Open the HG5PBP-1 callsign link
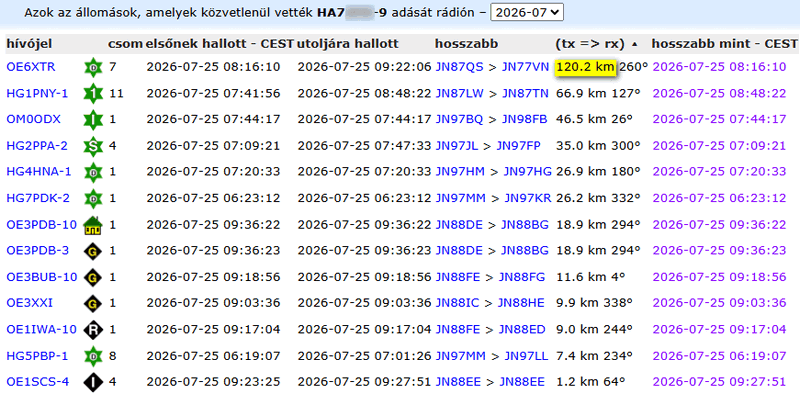This screenshot has height=394, width=800. [x=37, y=356]
